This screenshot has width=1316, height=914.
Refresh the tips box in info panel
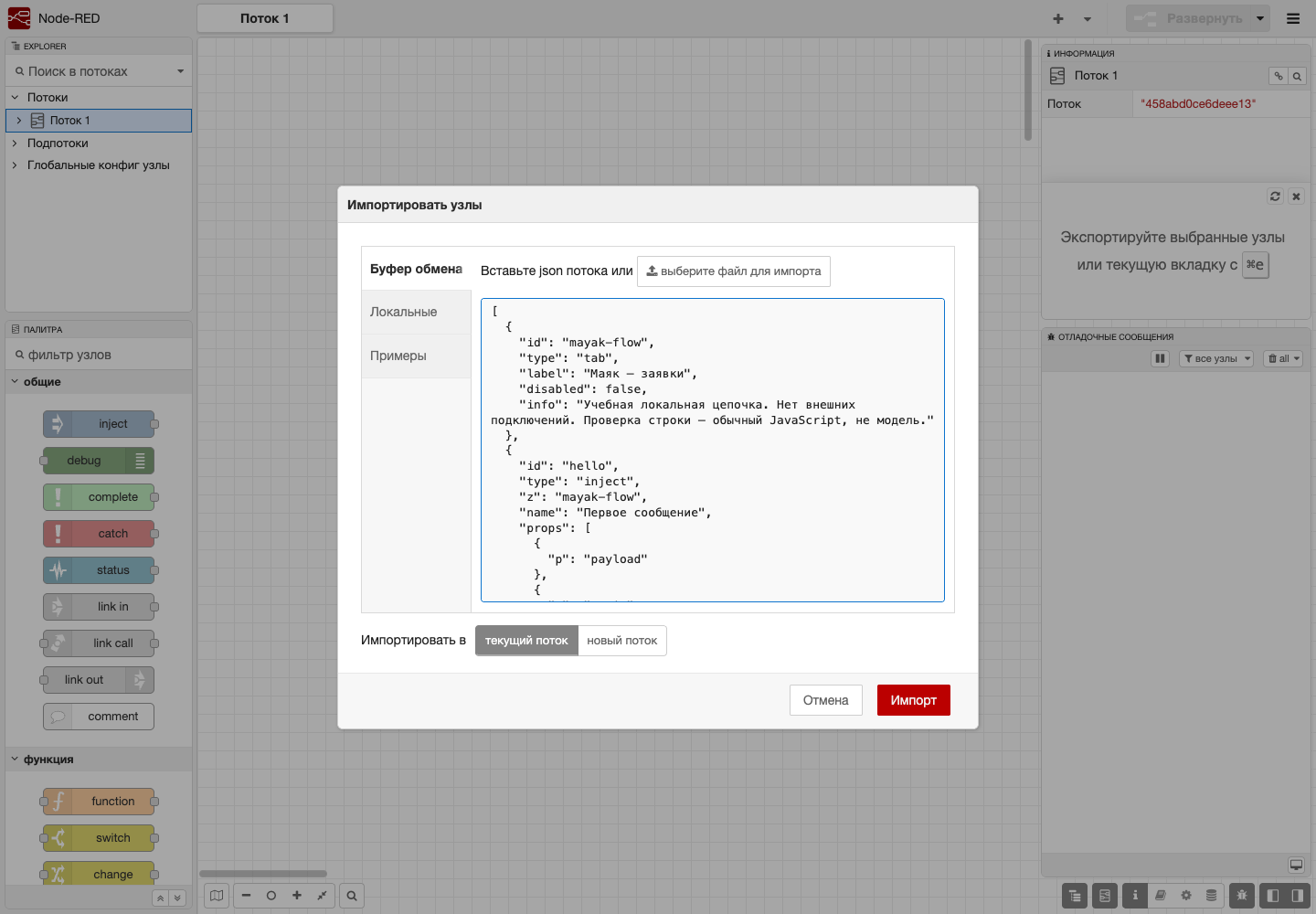point(1276,197)
